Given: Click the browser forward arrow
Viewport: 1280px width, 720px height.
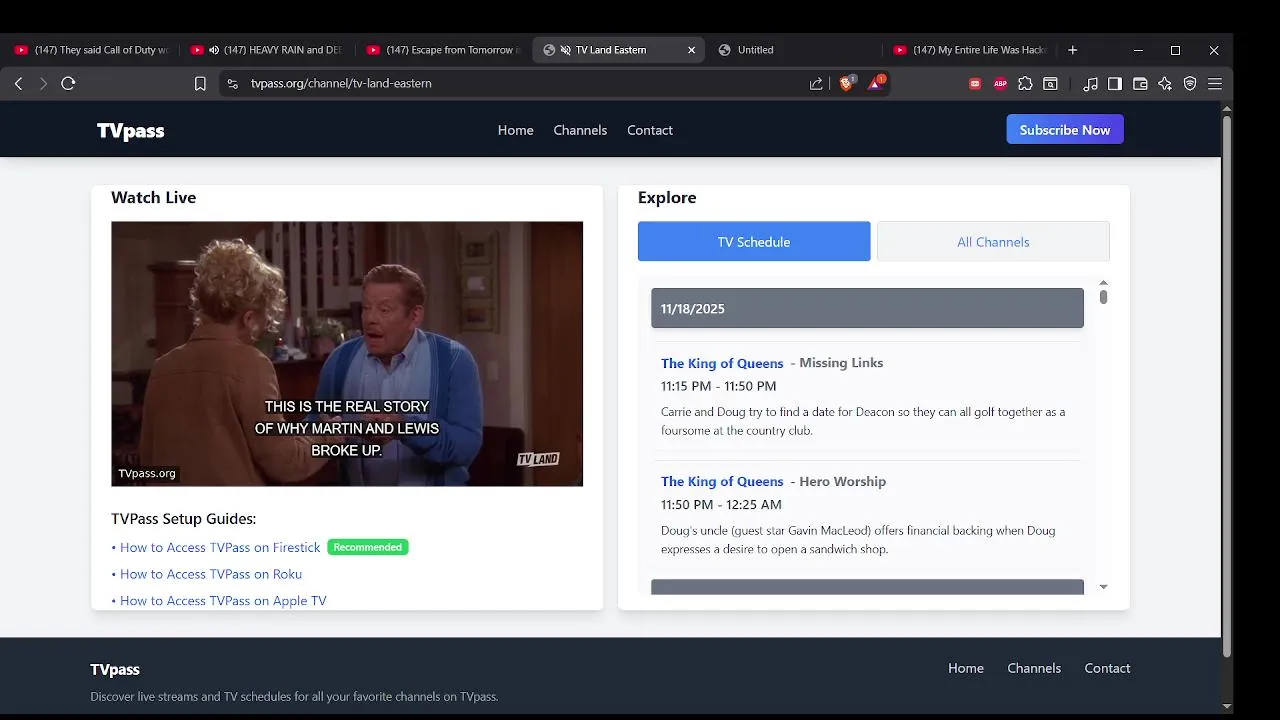Looking at the screenshot, I should [x=43, y=84].
